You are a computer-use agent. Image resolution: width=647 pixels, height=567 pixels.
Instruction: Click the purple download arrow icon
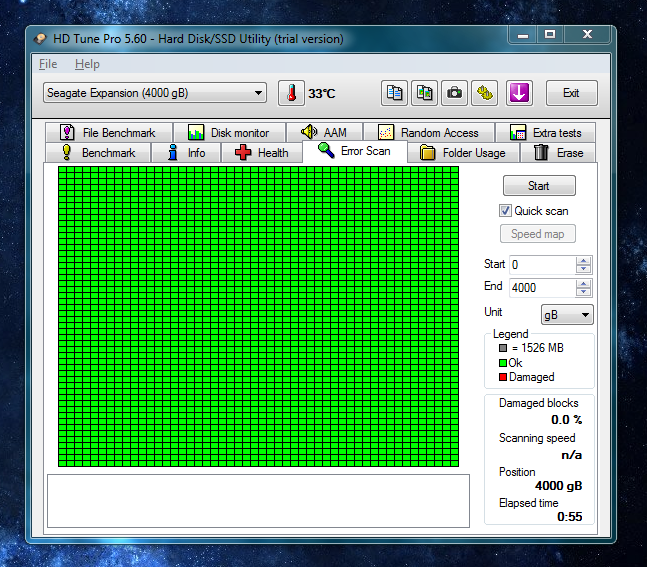click(x=519, y=93)
